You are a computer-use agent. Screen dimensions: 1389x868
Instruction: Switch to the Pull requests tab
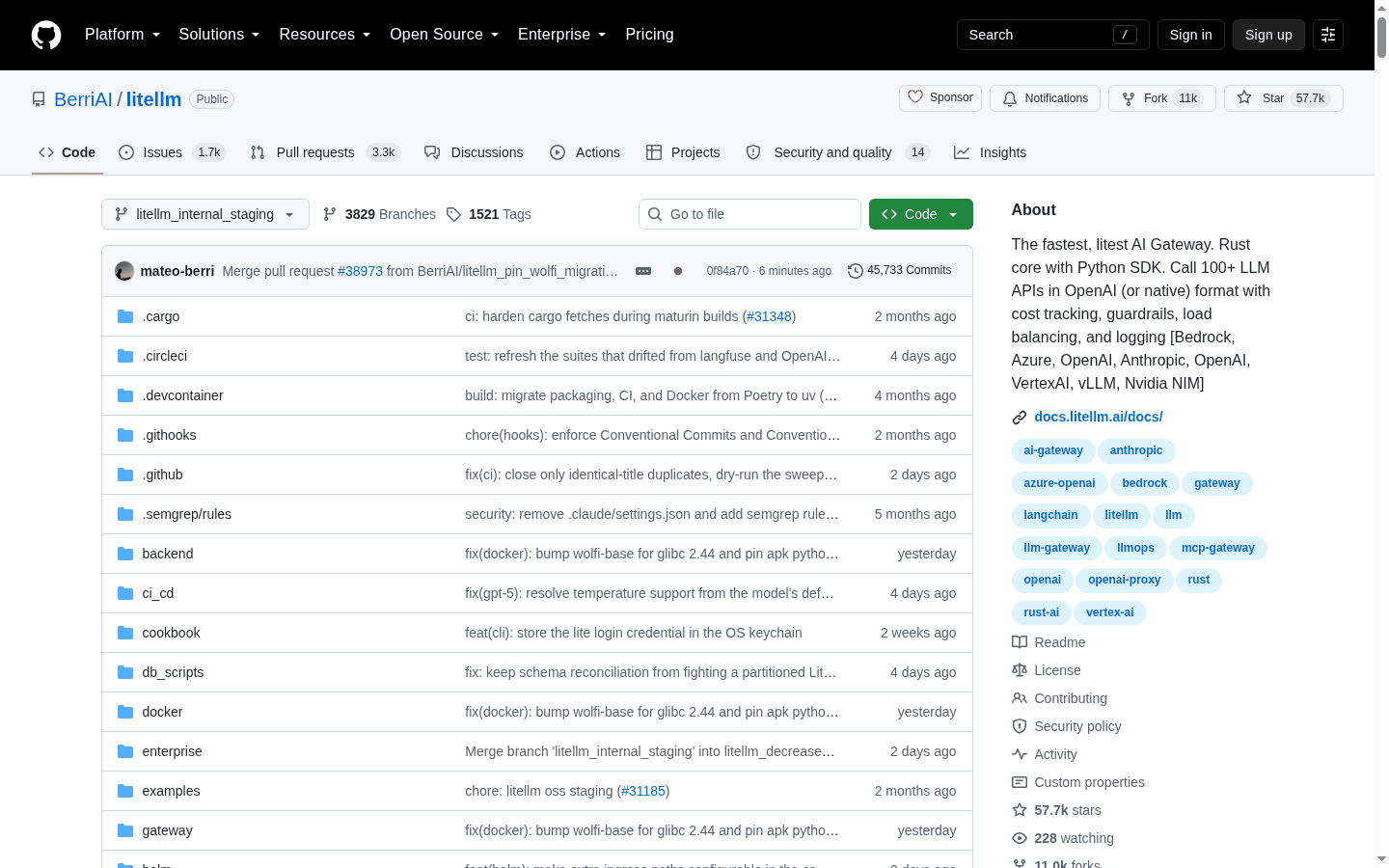click(324, 152)
